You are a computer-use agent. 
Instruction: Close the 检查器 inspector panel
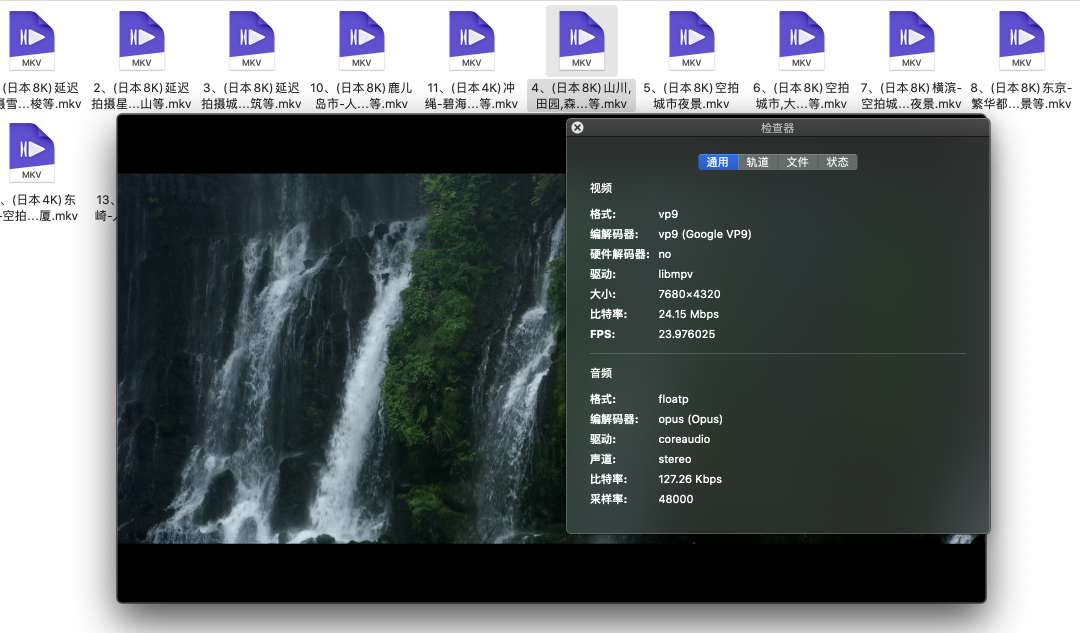point(577,127)
